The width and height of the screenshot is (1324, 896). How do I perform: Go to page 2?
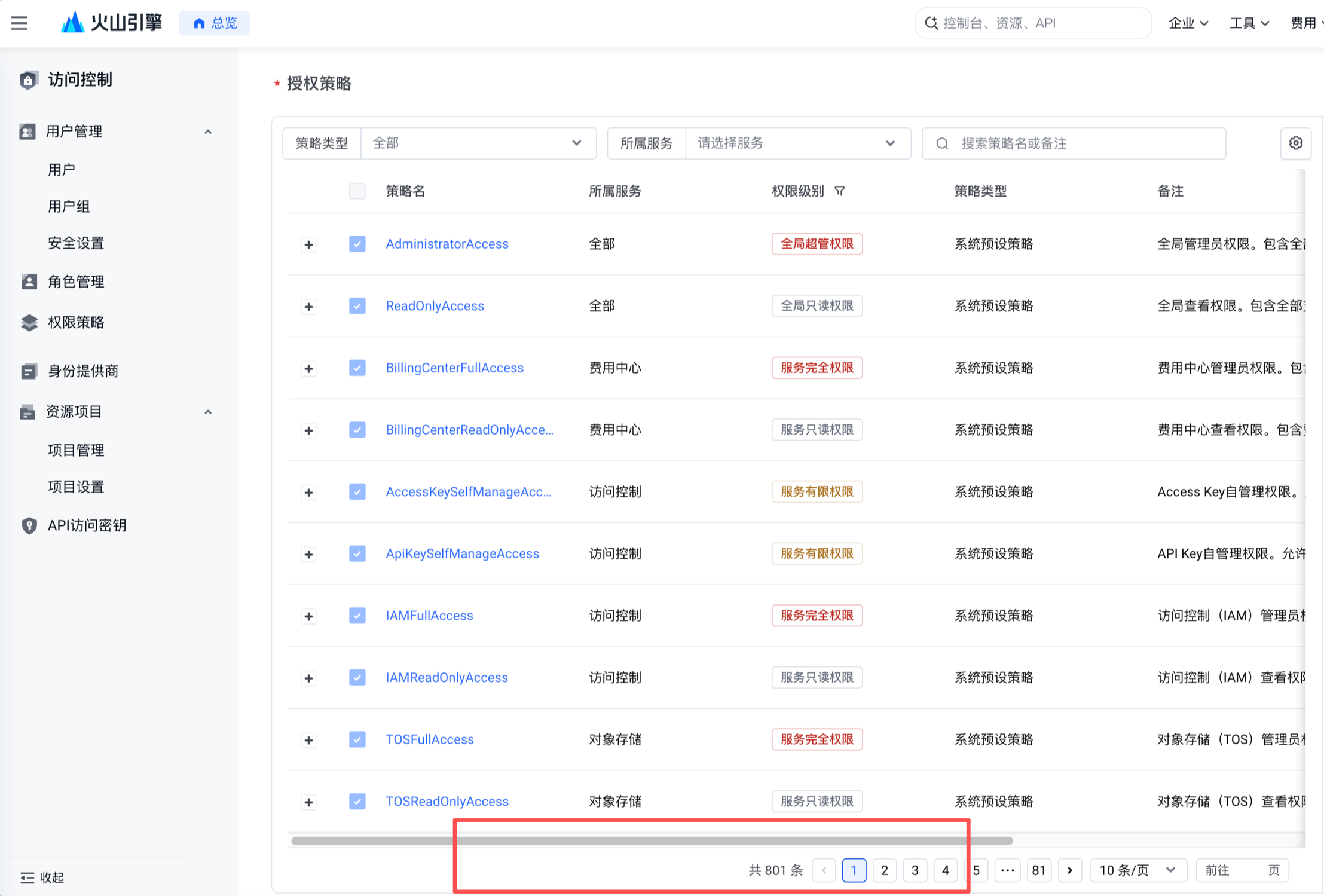[885, 870]
